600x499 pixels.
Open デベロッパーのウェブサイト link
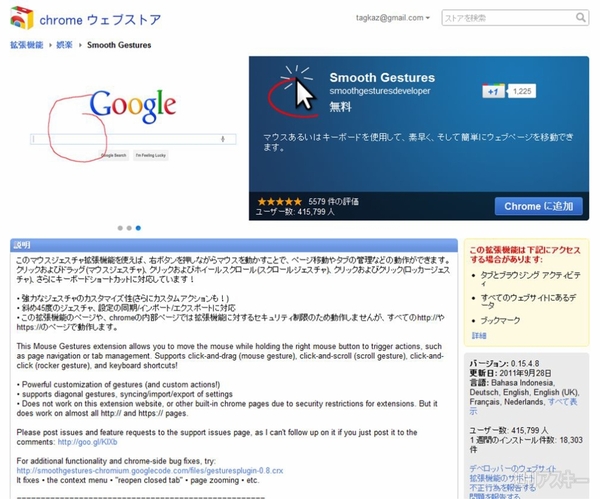click(513, 469)
